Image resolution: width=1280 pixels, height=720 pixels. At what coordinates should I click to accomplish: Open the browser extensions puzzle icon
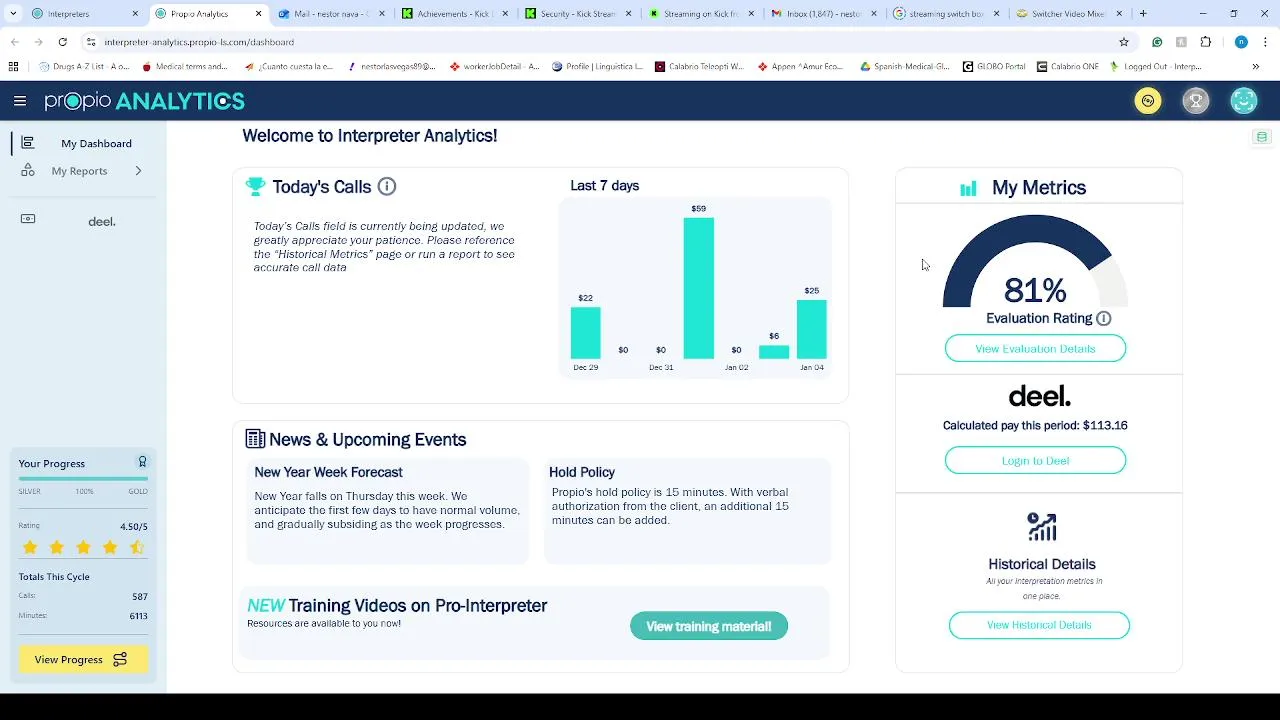pyautogui.click(x=1206, y=42)
